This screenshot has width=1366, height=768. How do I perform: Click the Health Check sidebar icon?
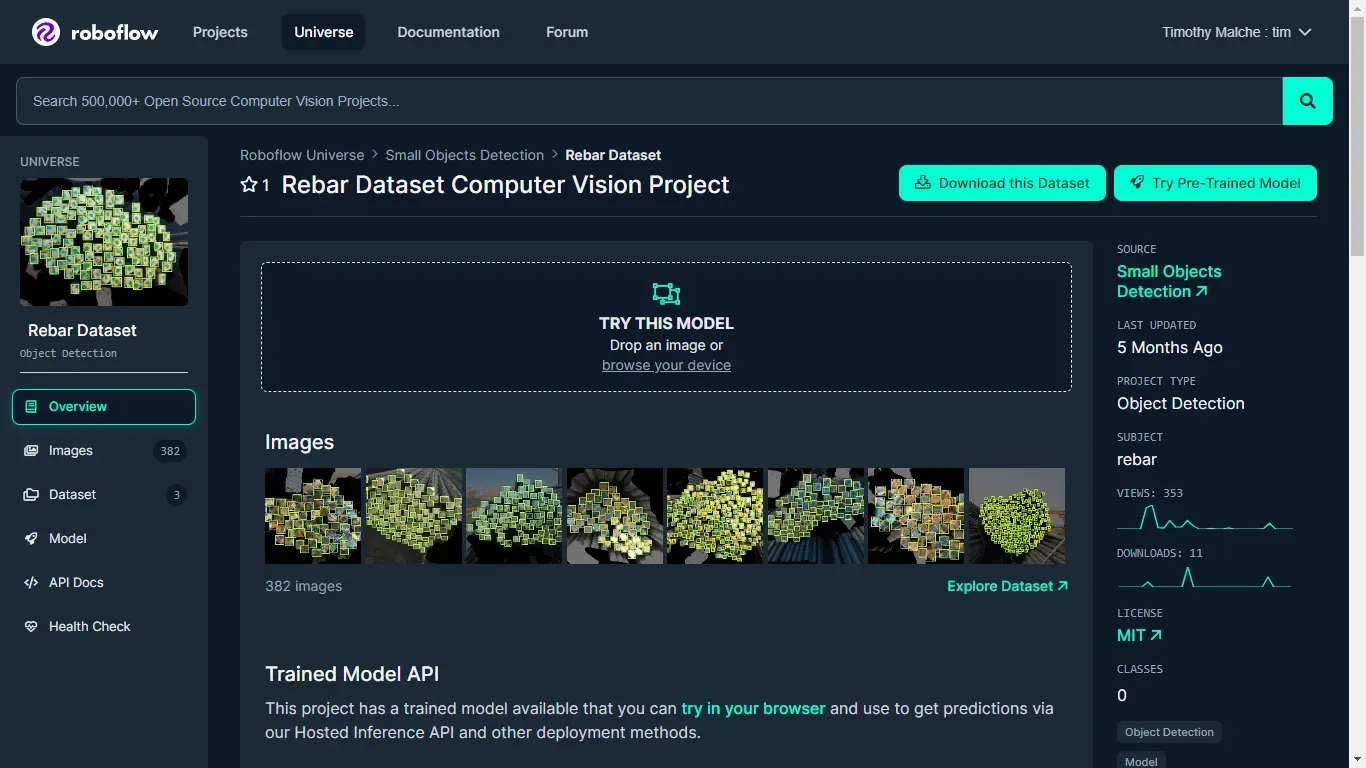point(31,626)
